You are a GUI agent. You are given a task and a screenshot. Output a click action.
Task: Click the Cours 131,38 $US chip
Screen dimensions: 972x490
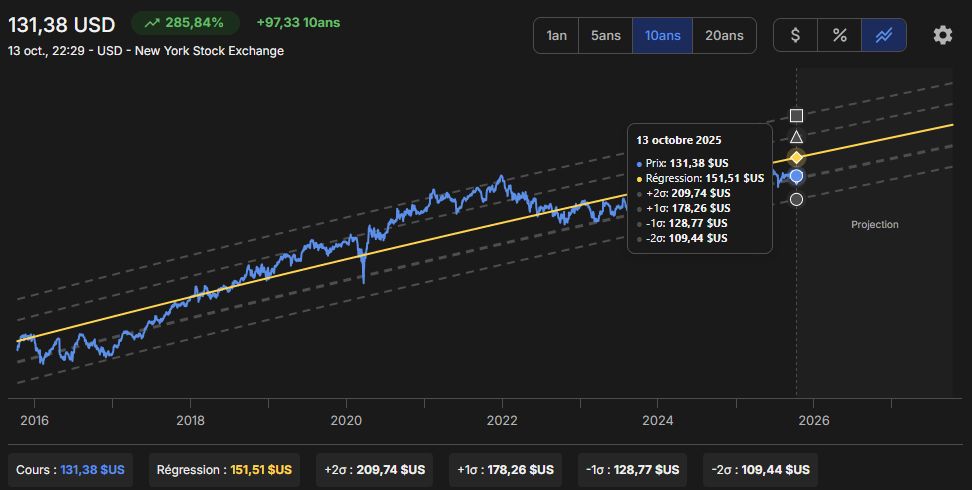(70, 470)
